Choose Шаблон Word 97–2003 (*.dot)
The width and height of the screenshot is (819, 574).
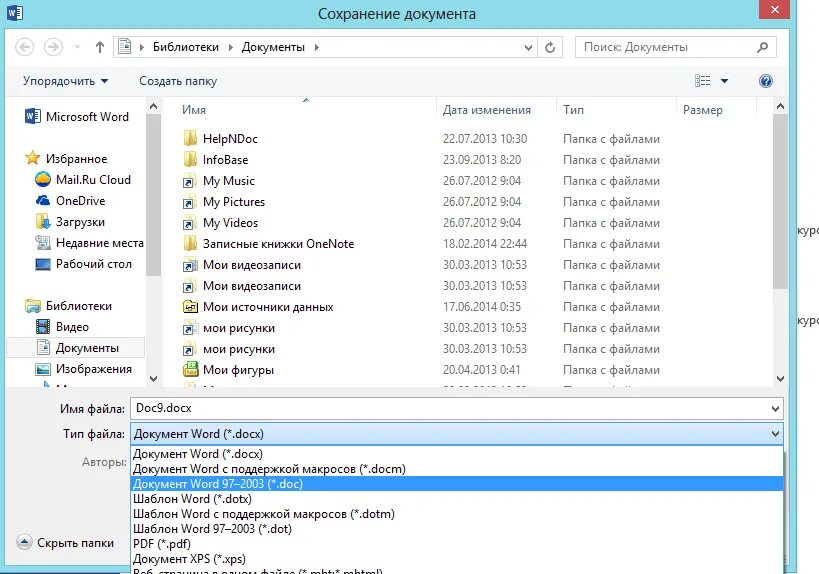click(x=457, y=529)
